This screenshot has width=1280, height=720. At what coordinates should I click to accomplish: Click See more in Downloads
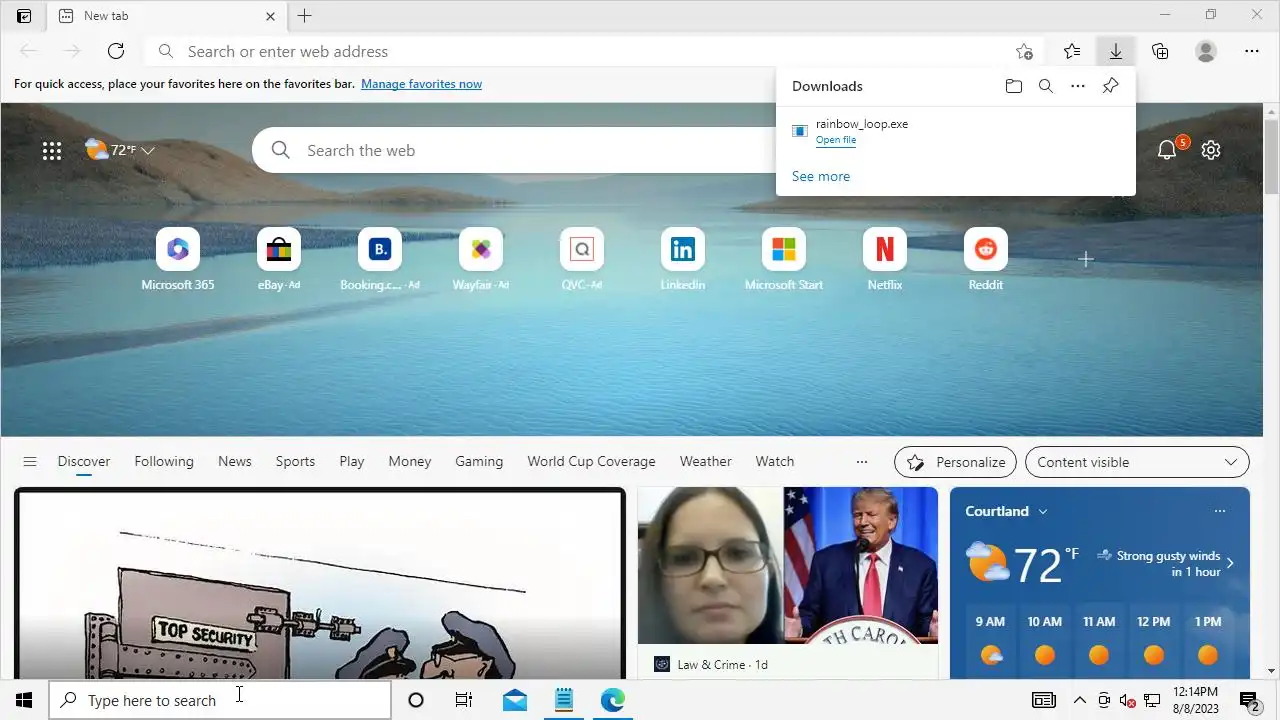pos(821,176)
